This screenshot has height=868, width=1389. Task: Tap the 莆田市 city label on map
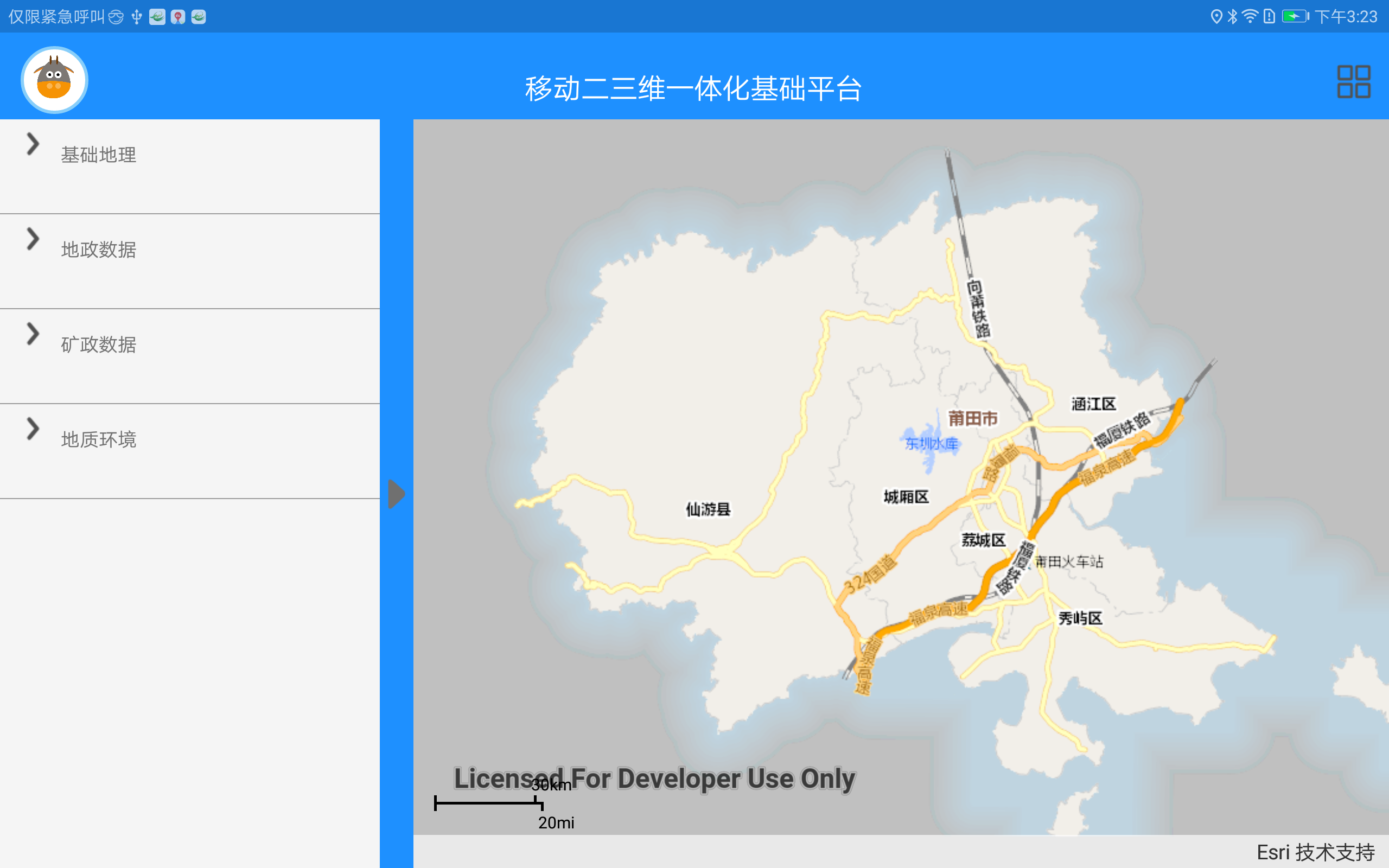pos(972,418)
